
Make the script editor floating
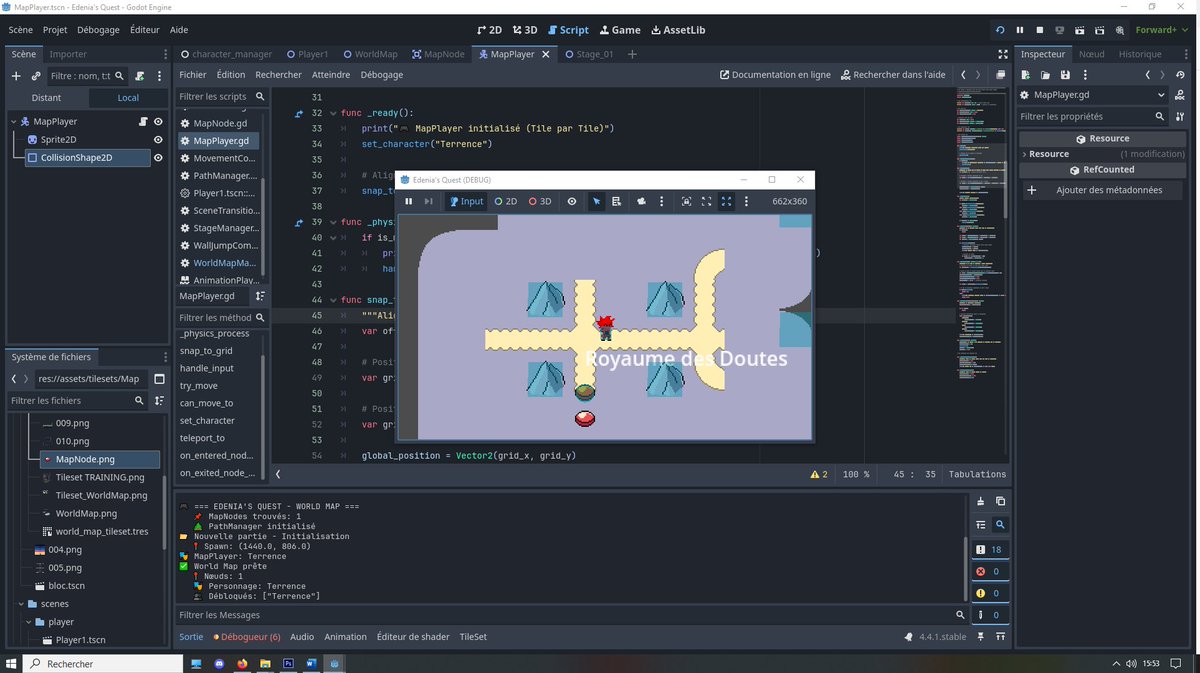pos(1001,75)
